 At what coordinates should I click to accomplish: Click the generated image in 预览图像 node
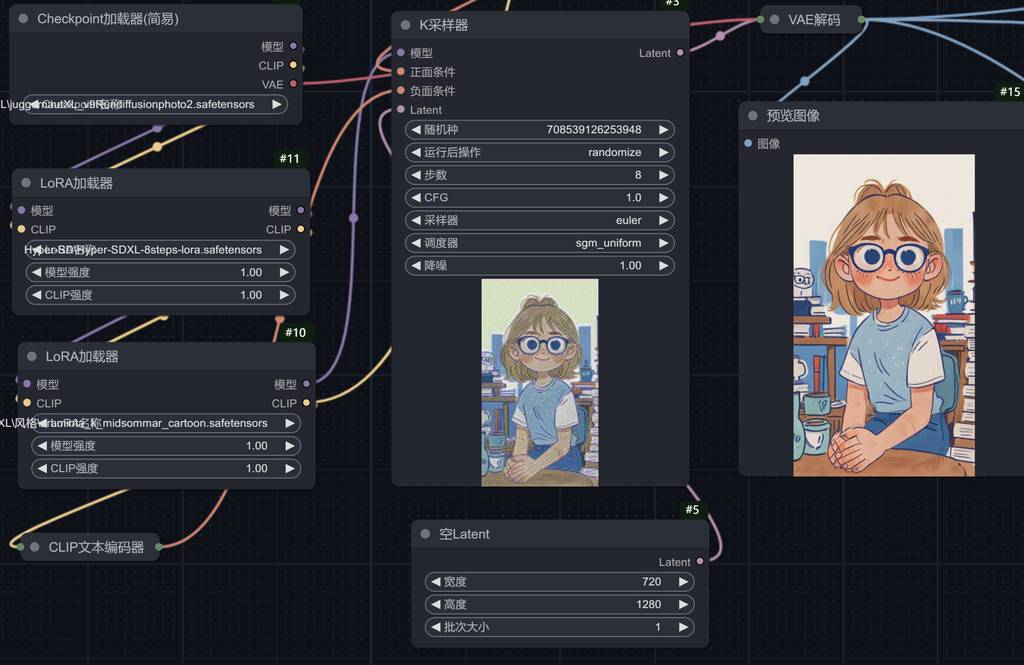(883, 315)
